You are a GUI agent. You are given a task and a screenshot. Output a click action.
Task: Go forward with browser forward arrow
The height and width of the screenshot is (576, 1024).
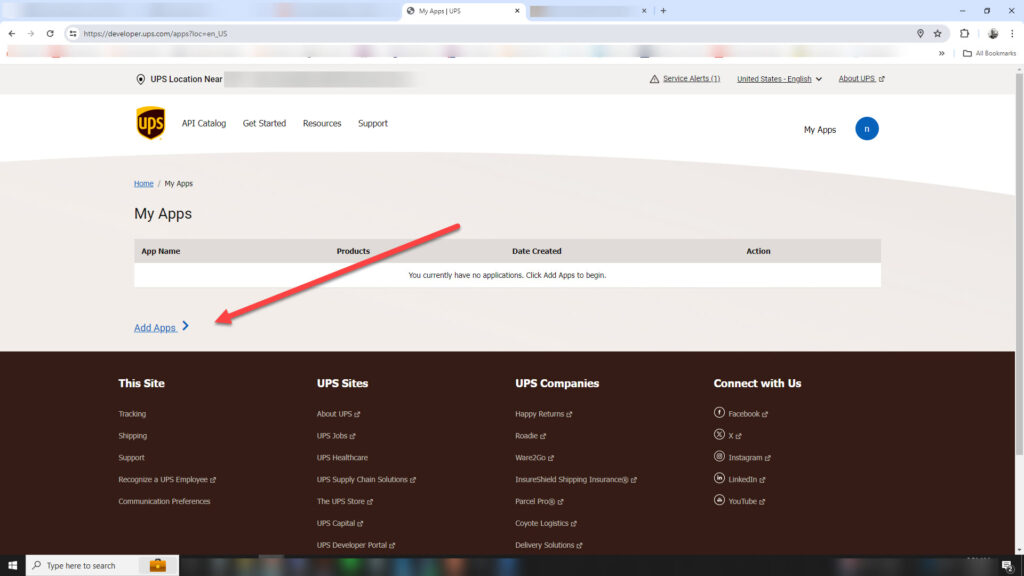click(31, 33)
